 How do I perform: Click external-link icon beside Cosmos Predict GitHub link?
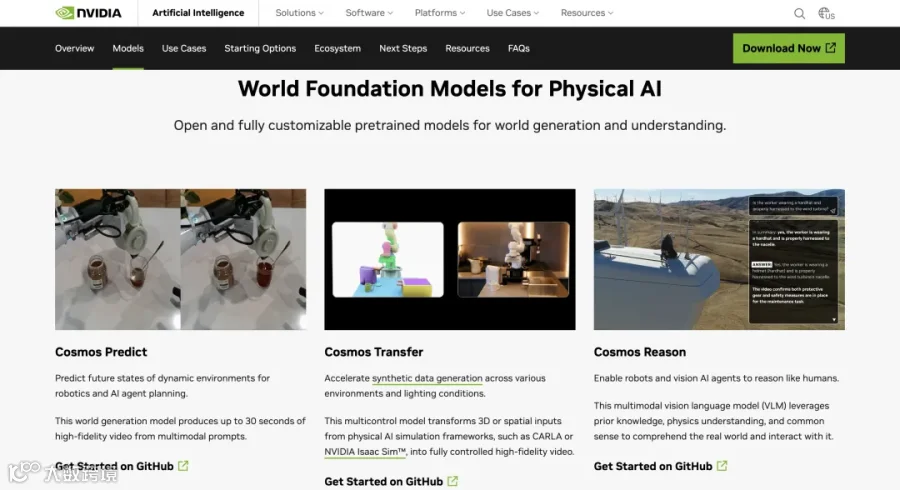coord(183,466)
